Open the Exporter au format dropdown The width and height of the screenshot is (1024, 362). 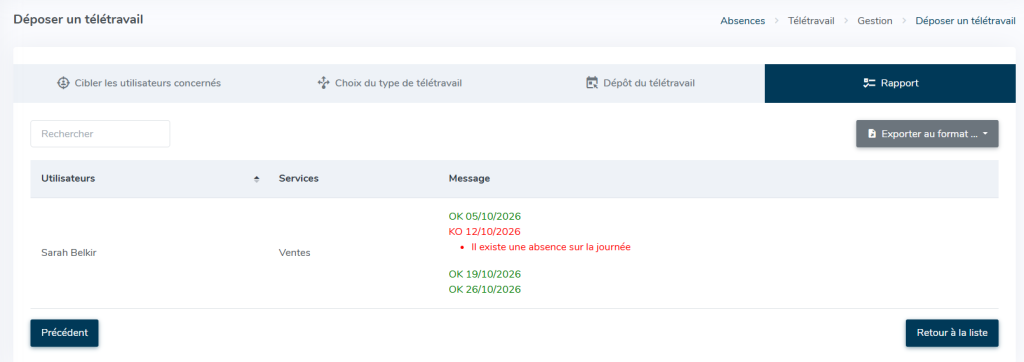tap(927, 133)
